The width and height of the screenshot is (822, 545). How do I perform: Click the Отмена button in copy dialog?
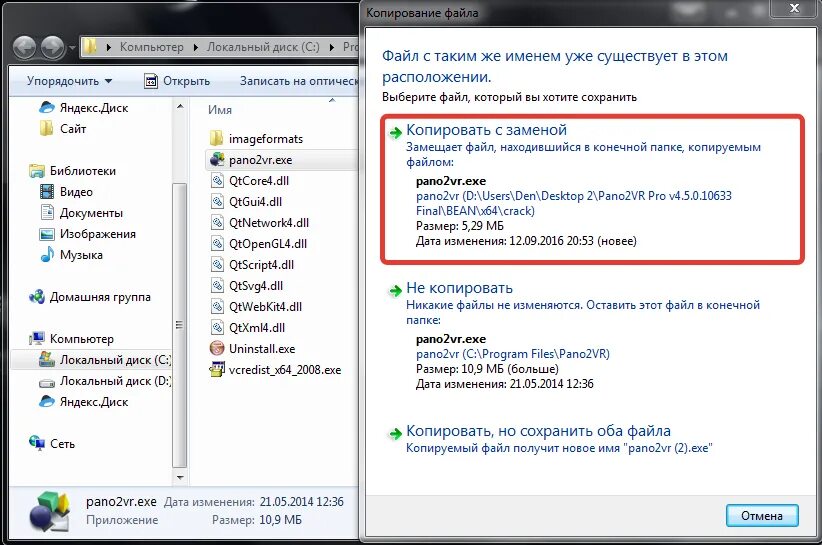click(762, 516)
